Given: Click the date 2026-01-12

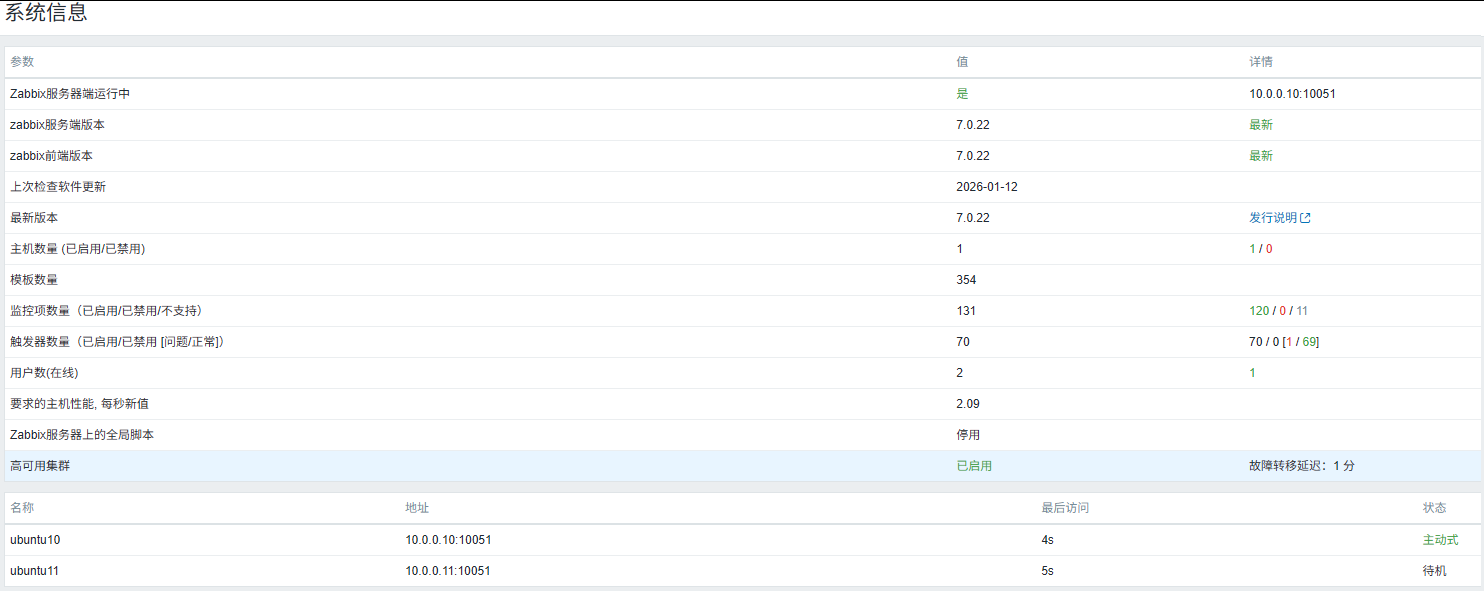Looking at the screenshot, I should point(987,187).
